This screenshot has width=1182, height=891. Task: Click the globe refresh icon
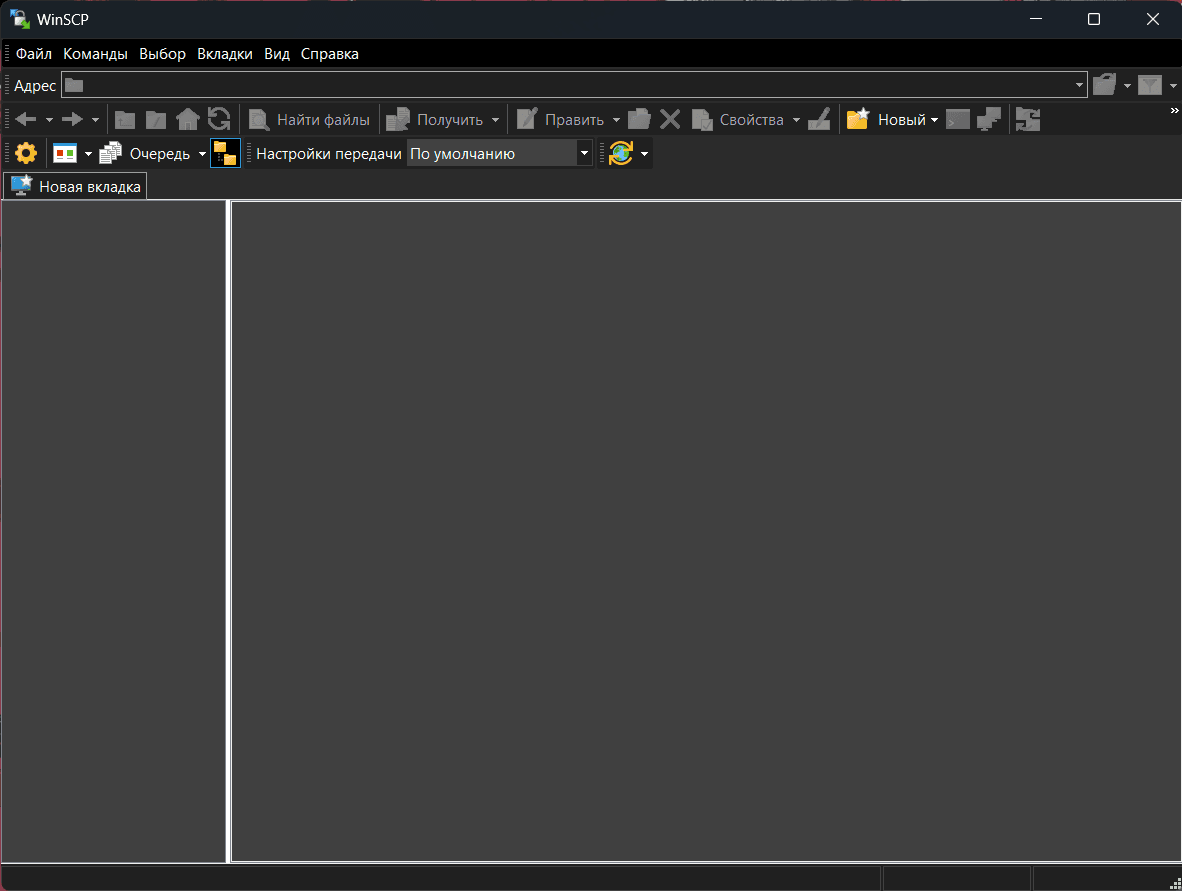[620, 153]
